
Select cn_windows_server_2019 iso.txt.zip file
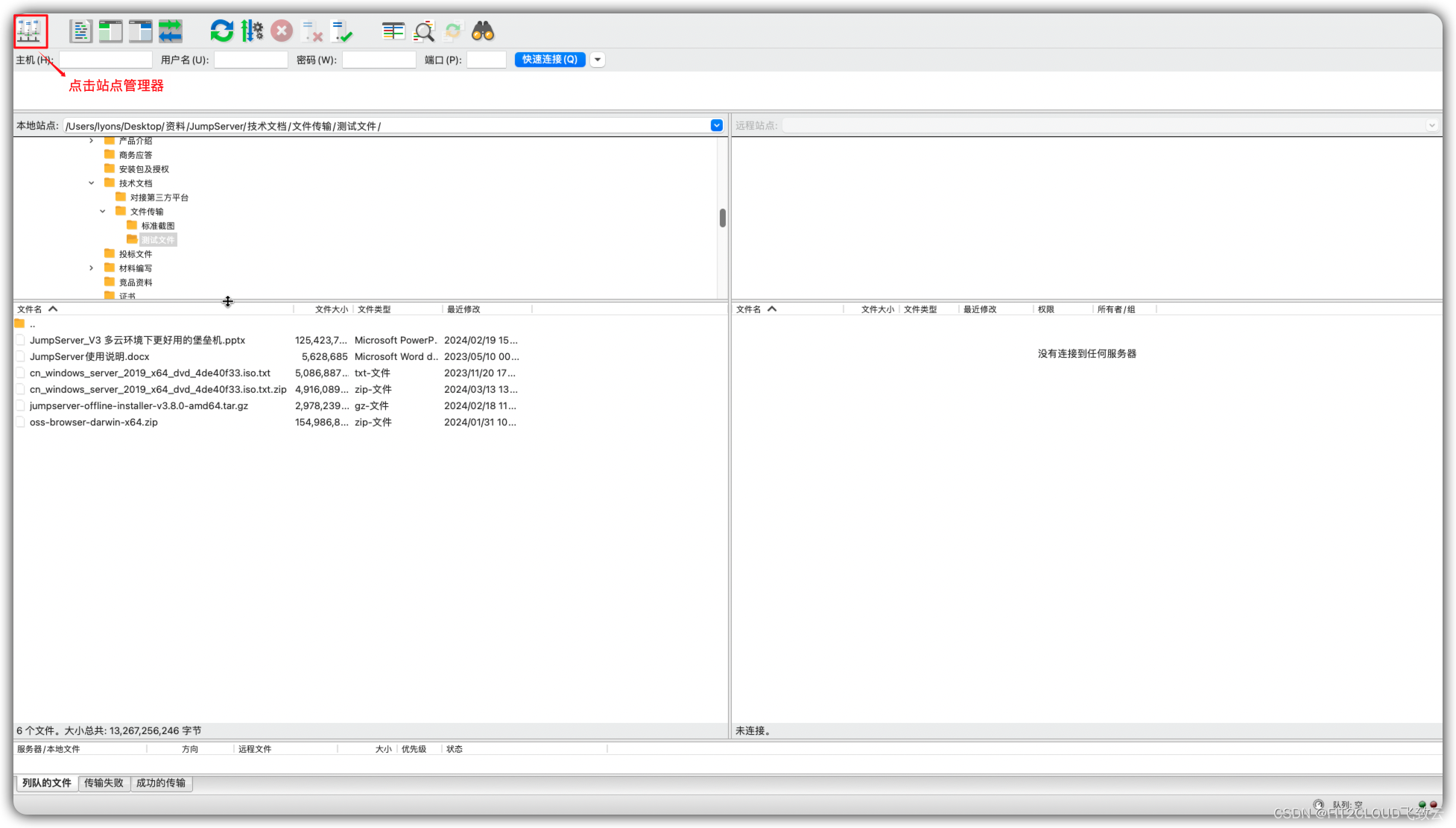point(158,389)
